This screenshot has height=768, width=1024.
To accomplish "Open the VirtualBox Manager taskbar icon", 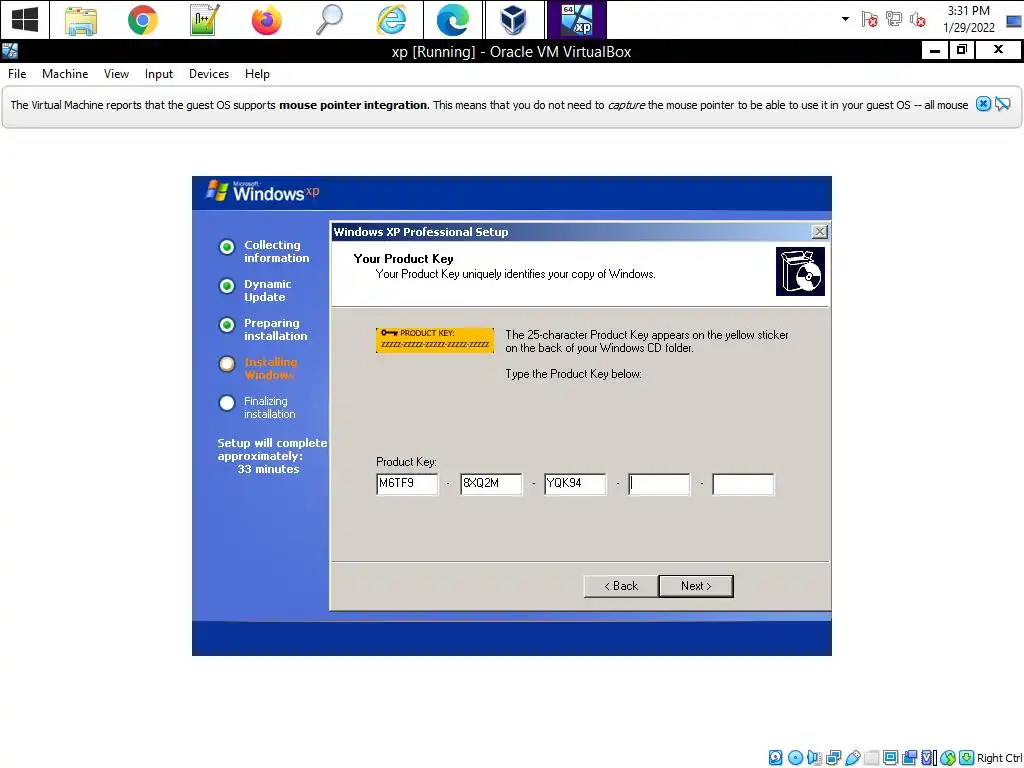I will [x=514, y=20].
